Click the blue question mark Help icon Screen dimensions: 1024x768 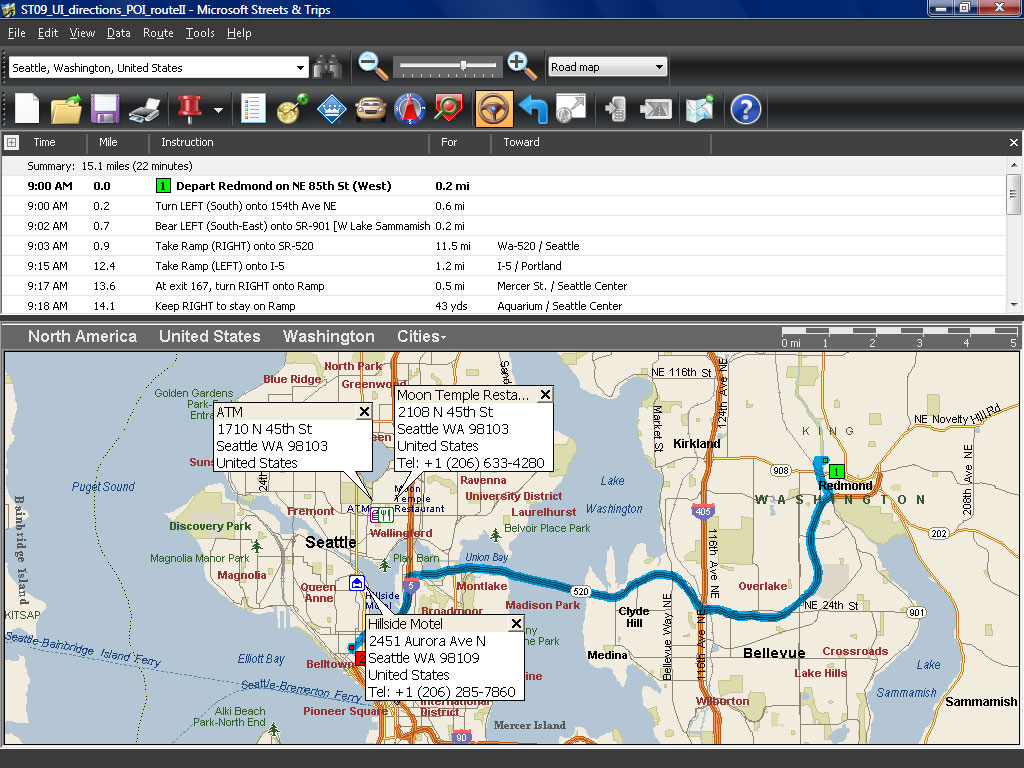(x=746, y=108)
